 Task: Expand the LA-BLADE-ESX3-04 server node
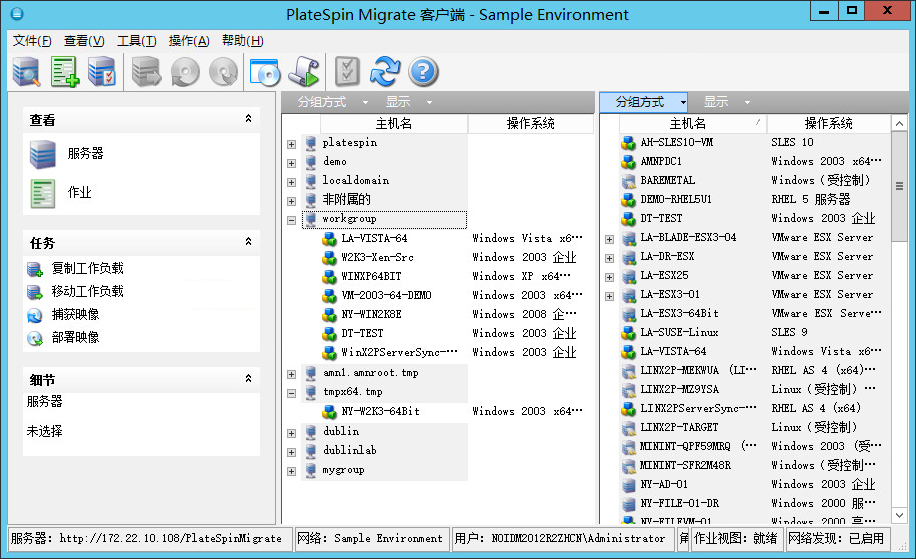coord(609,239)
